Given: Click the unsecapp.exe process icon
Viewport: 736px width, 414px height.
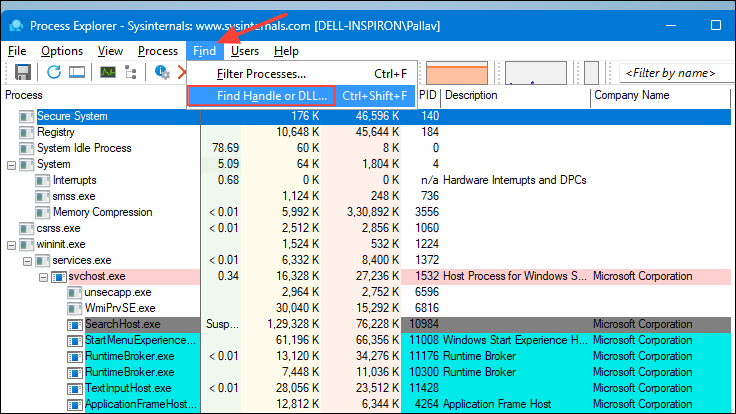Looking at the screenshot, I should (75, 292).
